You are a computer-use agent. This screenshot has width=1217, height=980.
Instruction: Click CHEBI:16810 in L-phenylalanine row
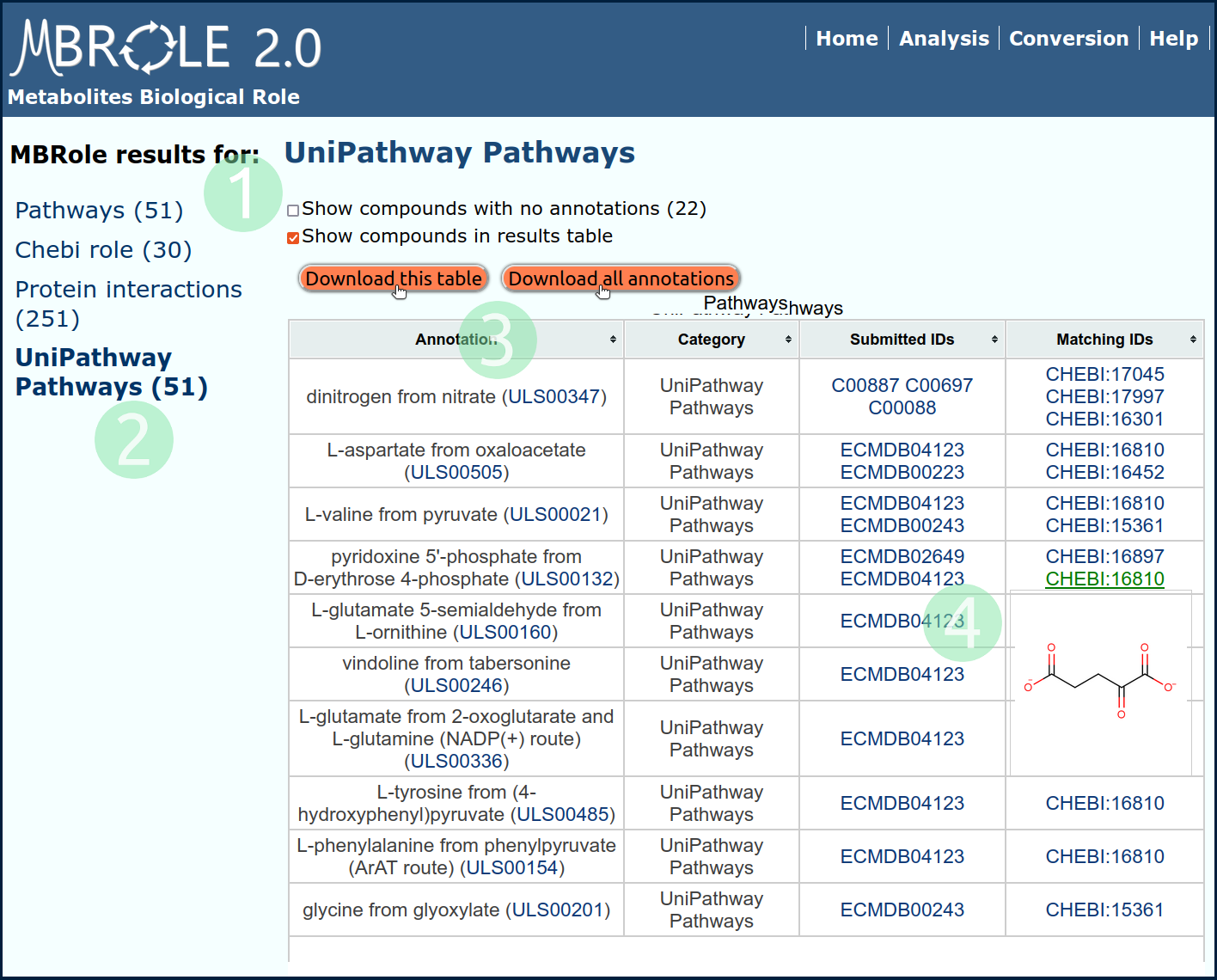[1104, 856]
